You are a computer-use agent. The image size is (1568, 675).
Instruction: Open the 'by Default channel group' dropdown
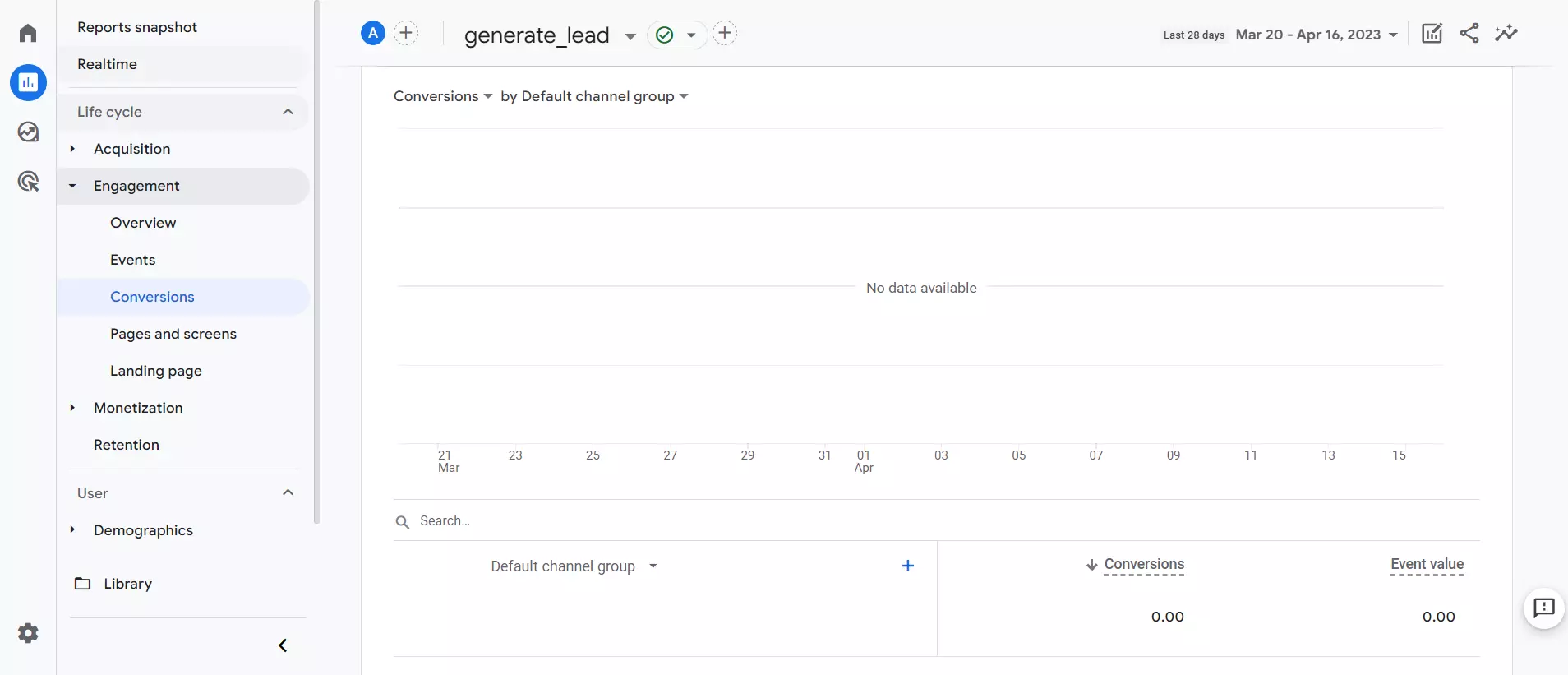[594, 96]
